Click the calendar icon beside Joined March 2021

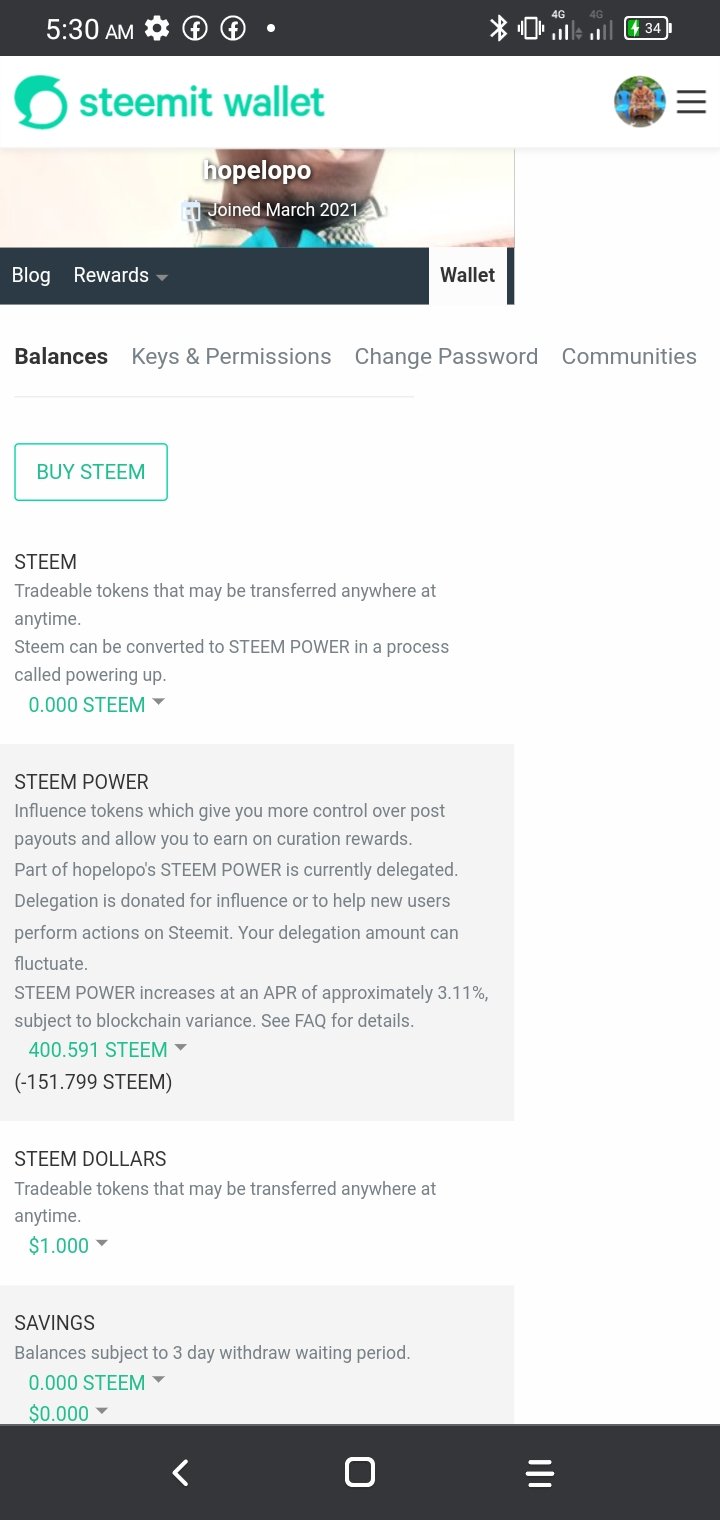(190, 210)
